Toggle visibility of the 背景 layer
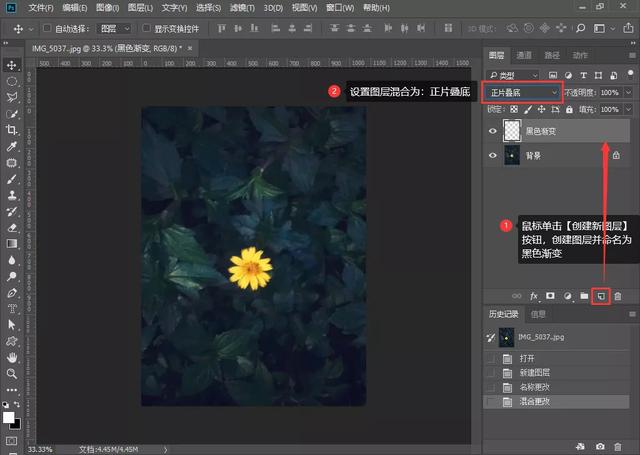 492,156
